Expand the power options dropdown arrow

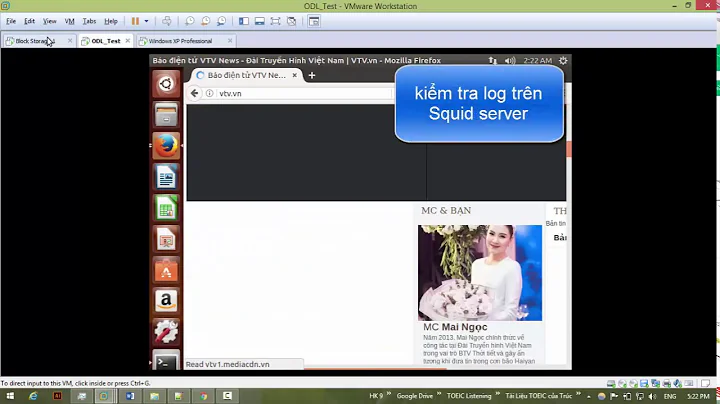(146, 21)
